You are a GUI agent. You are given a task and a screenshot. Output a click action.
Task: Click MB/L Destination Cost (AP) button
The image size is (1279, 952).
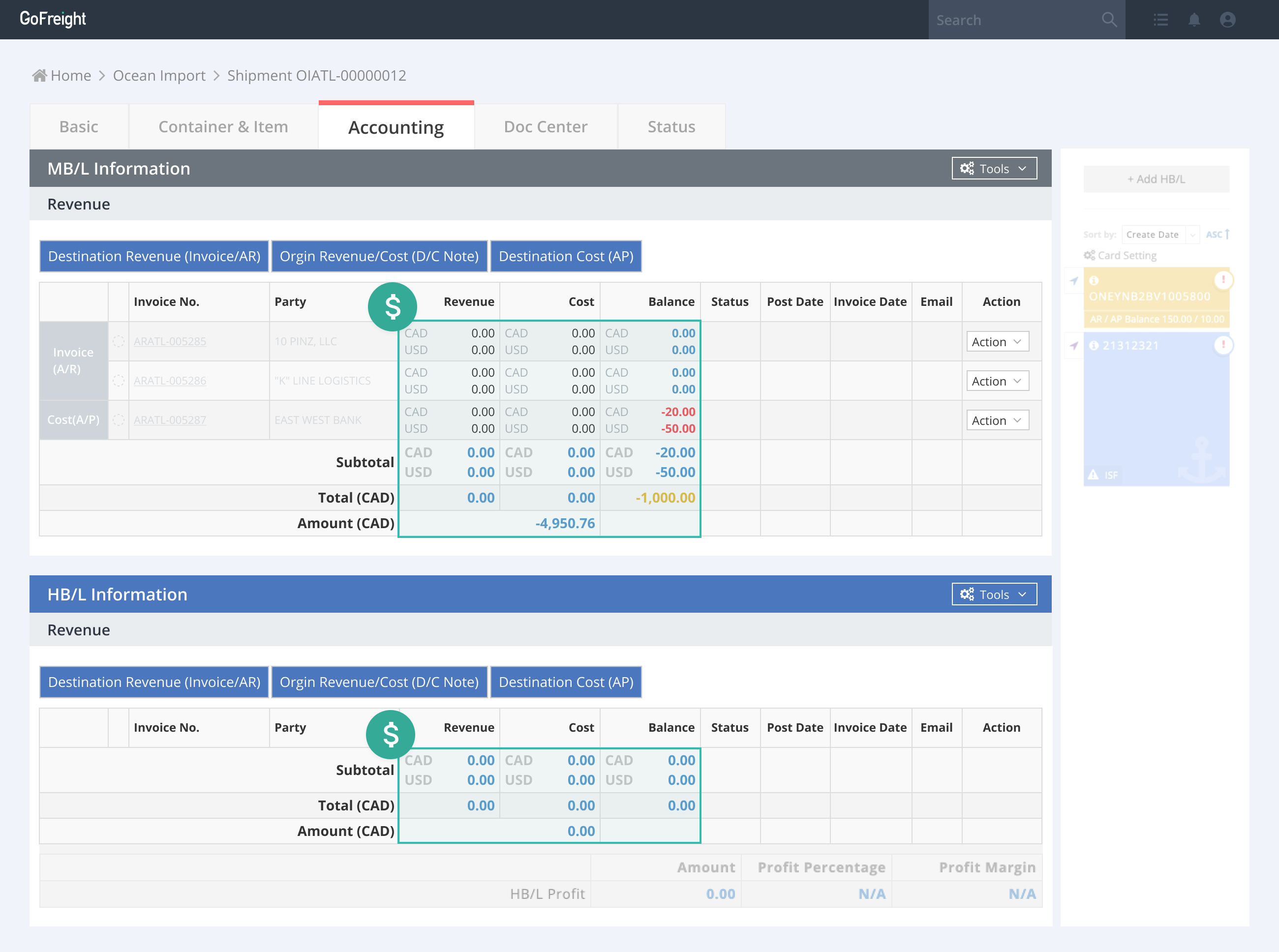(565, 257)
